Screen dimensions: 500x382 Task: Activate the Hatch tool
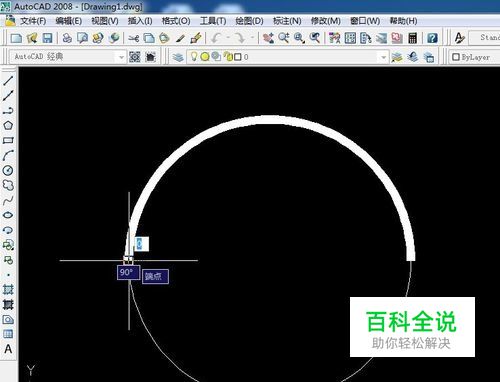pyautogui.click(x=8, y=289)
